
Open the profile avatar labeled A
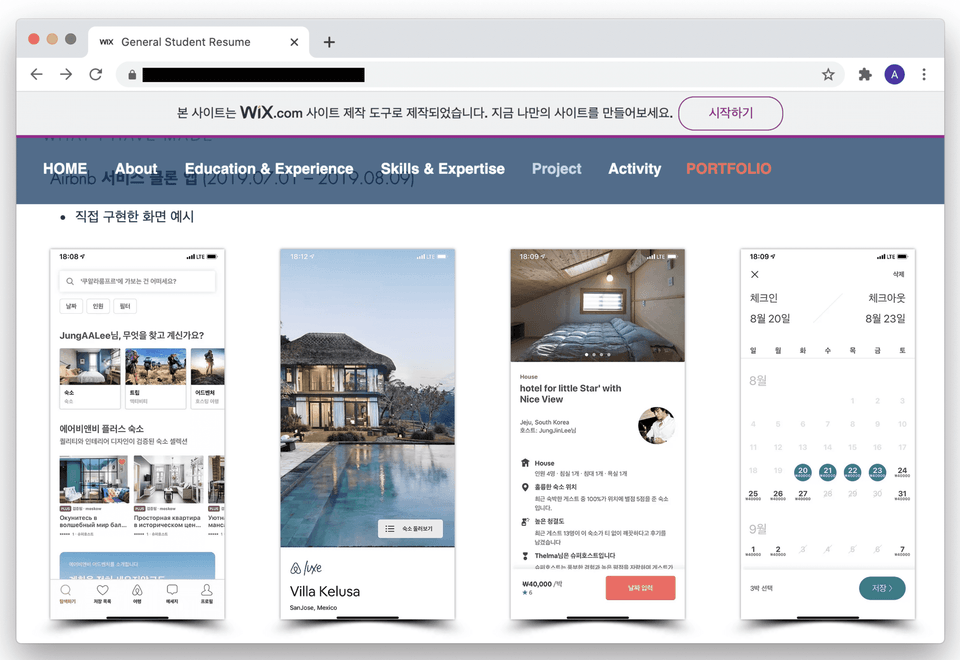(x=894, y=75)
